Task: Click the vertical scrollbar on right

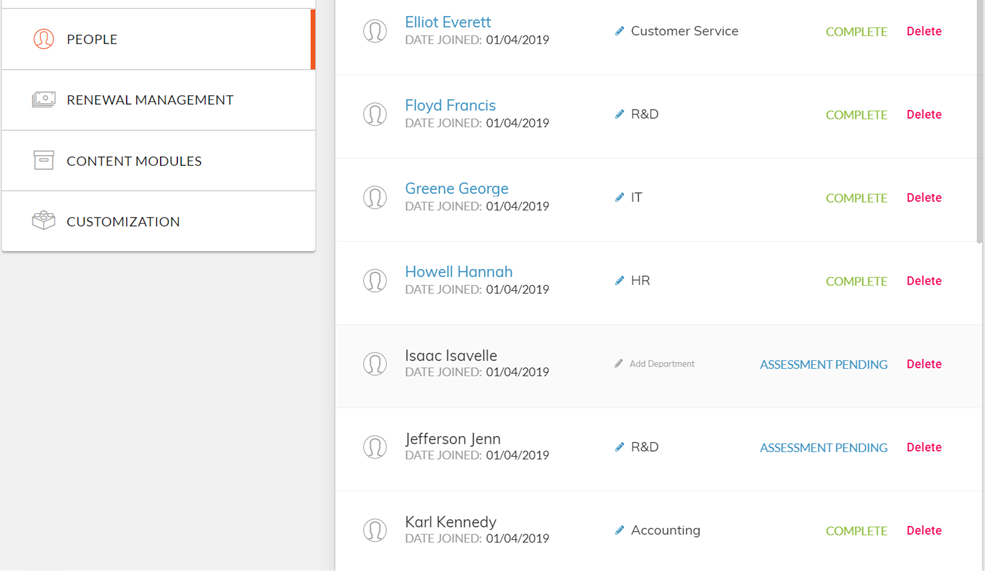Action: click(979, 119)
